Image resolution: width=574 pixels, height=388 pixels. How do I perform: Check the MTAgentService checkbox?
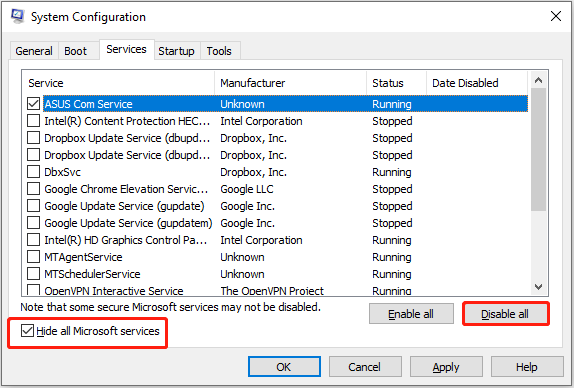point(33,257)
